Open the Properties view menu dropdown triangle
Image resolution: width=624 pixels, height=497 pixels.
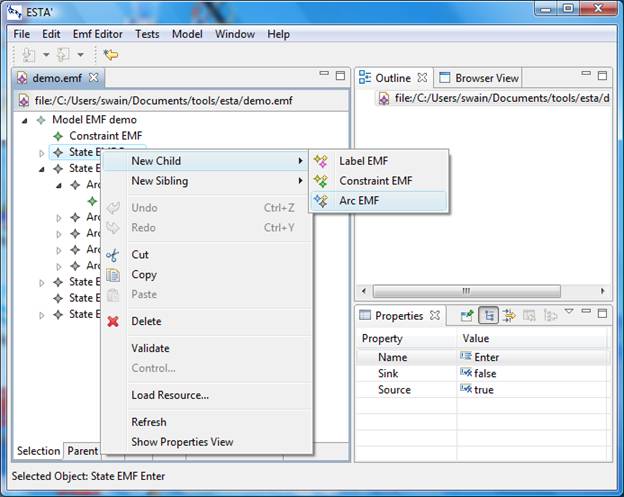[x=568, y=312]
